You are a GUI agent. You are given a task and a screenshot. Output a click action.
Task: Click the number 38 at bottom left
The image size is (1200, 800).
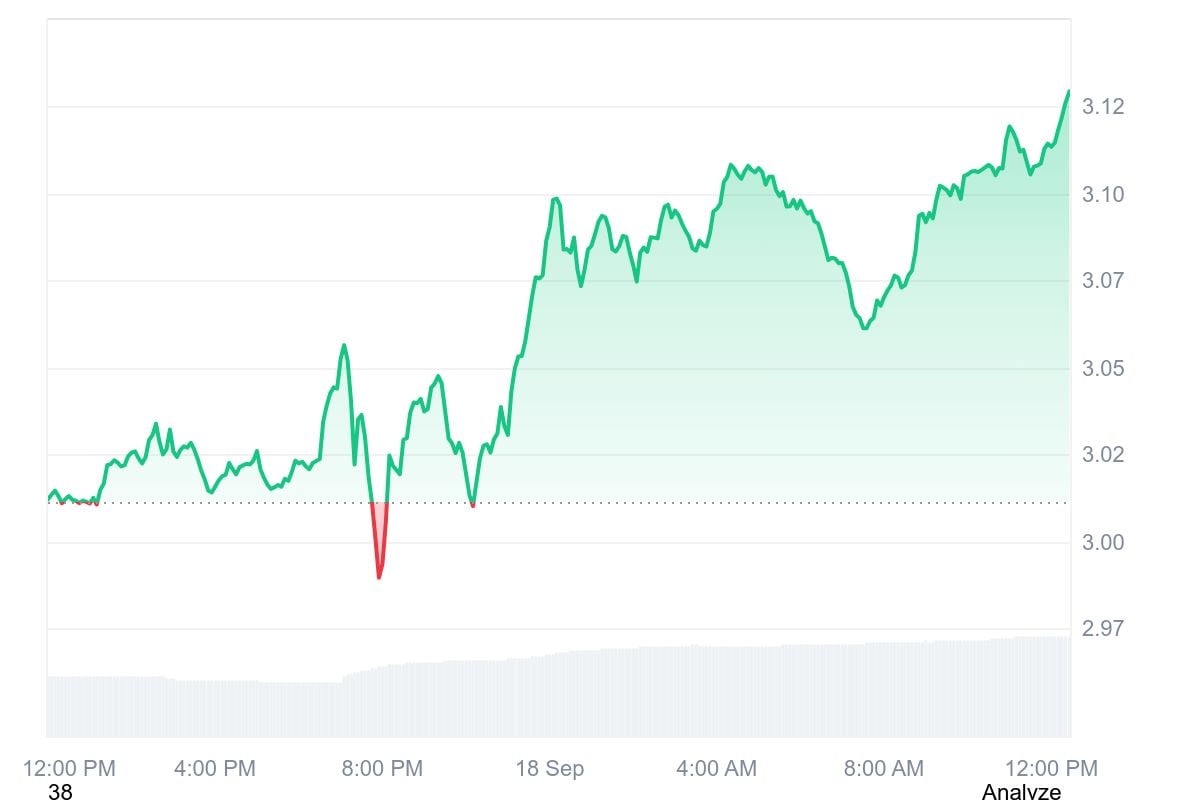[60, 792]
